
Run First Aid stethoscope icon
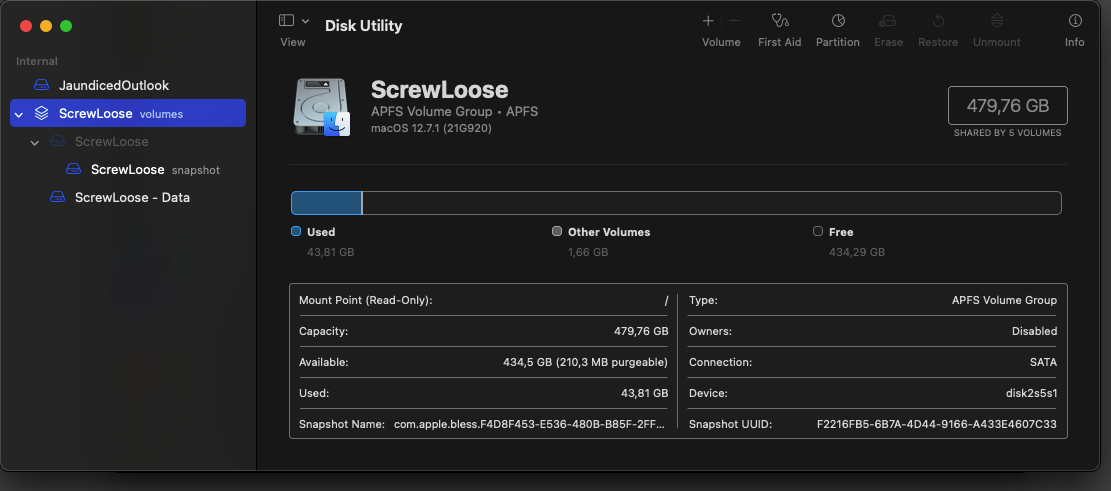pos(779,21)
